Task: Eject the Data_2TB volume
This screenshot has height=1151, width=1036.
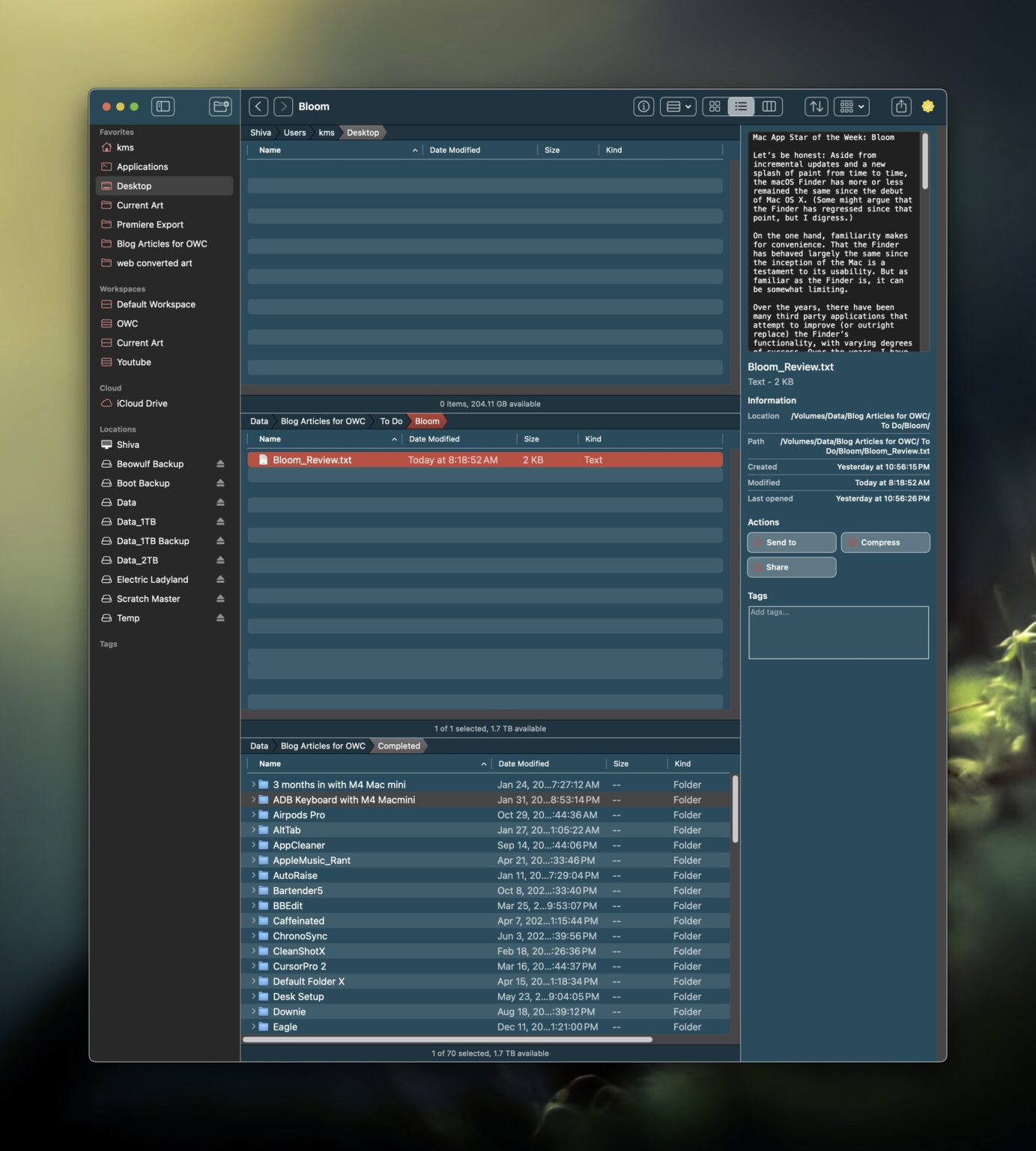Action: click(220, 561)
